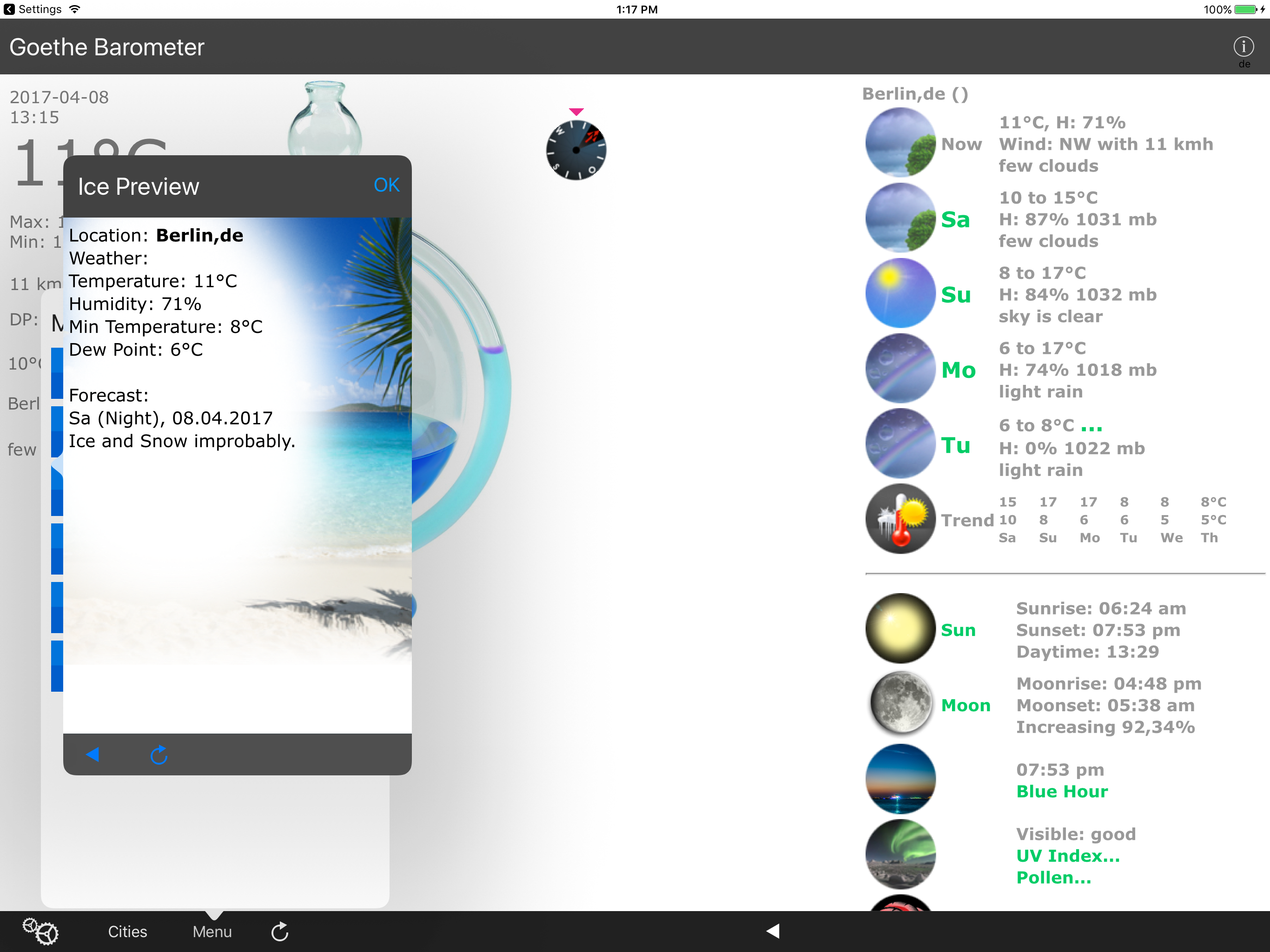Tap the refresh icon in bottom toolbar

pyautogui.click(x=279, y=932)
